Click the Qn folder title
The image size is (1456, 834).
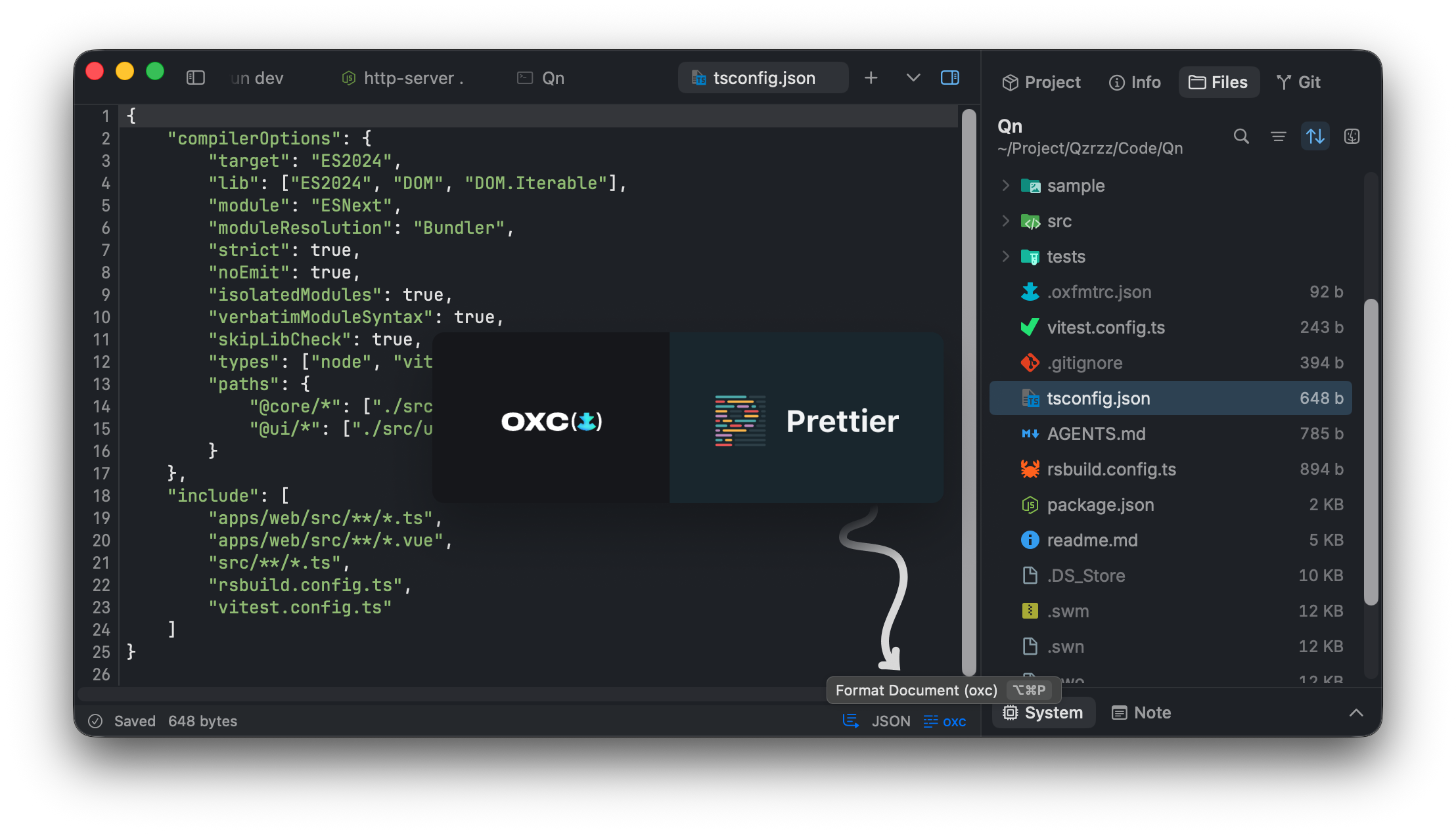[1010, 126]
